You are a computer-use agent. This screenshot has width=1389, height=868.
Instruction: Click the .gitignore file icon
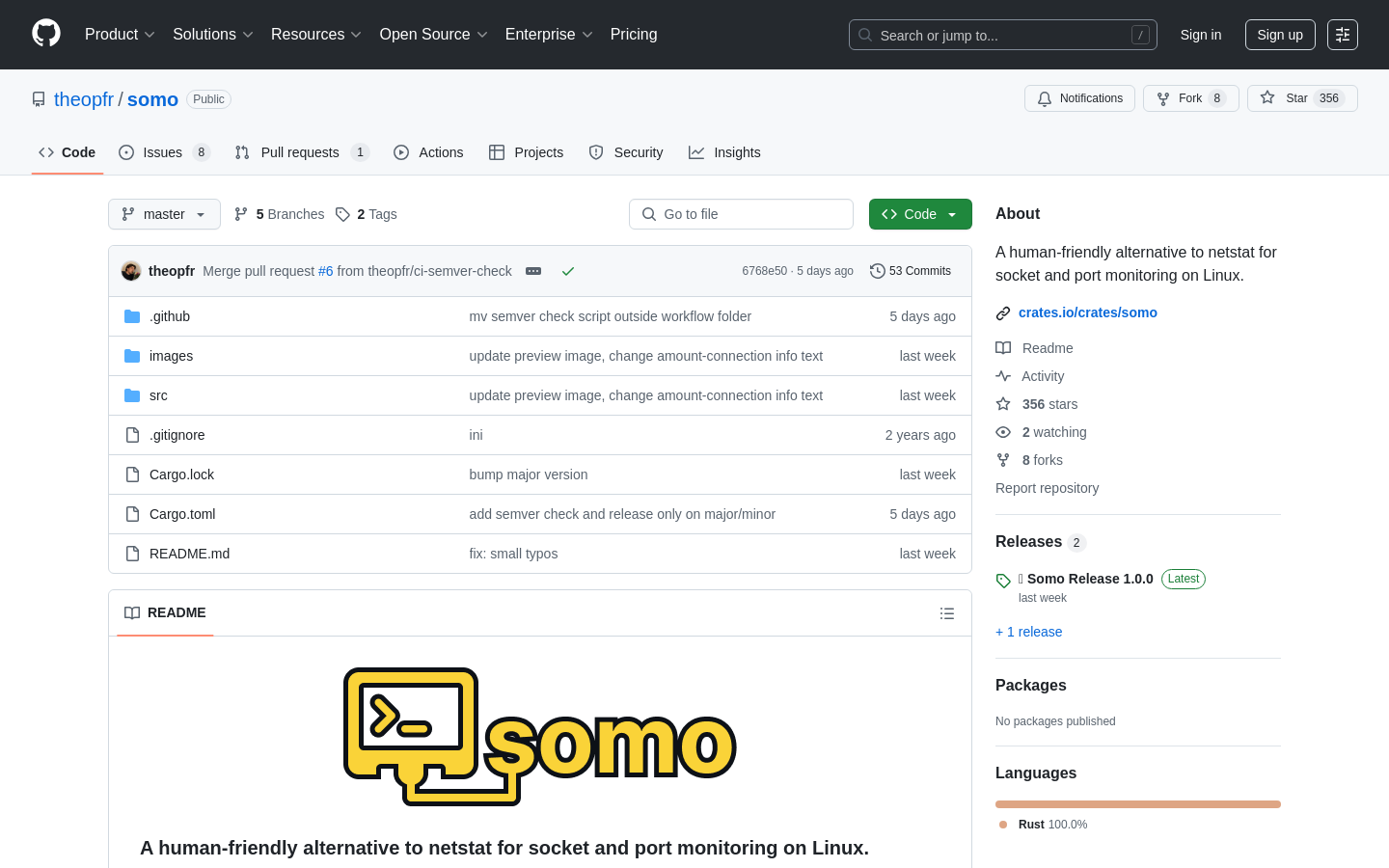coord(132,435)
